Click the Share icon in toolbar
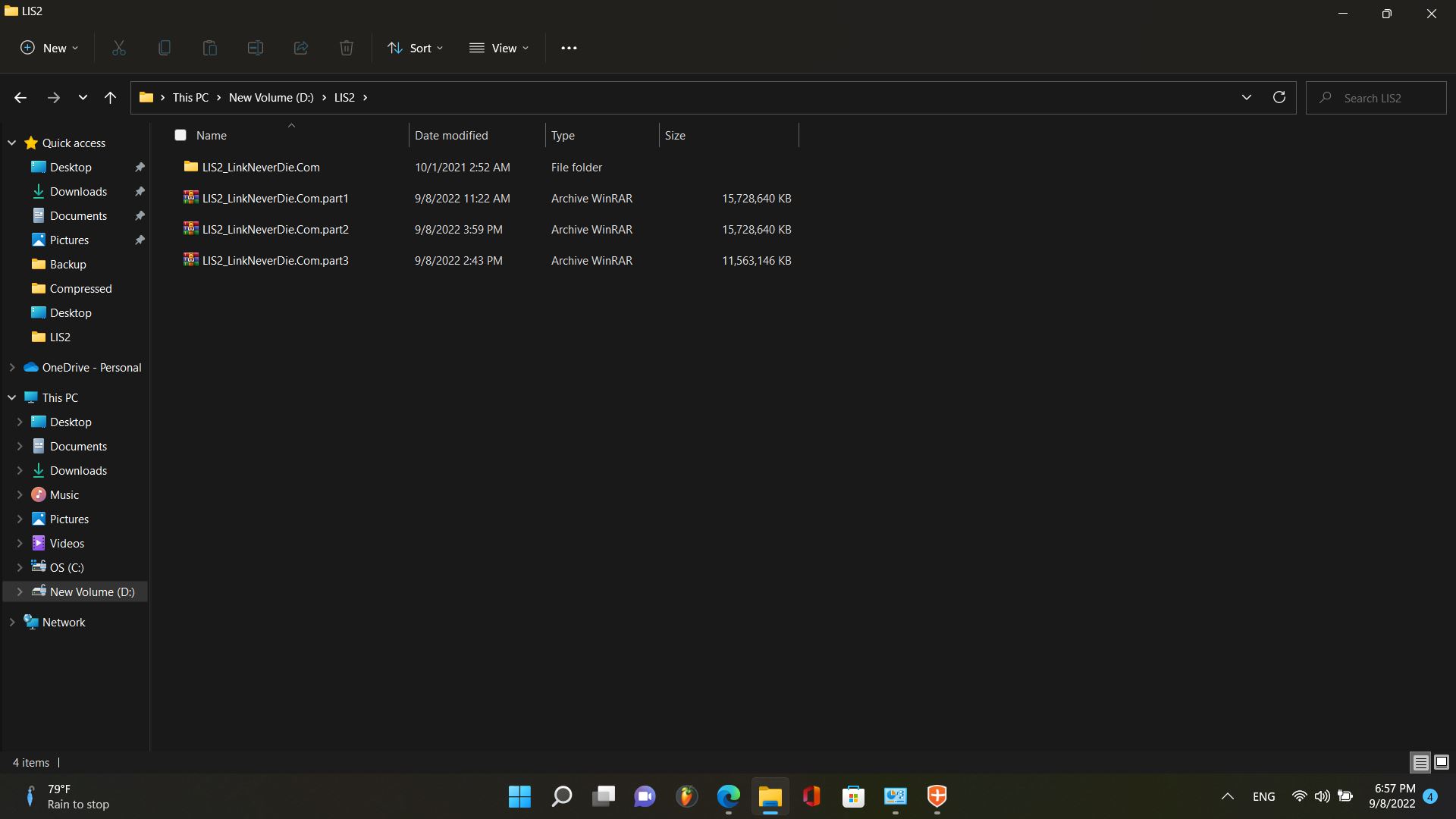1456x819 pixels. pyautogui.click(x=301, y=48)
